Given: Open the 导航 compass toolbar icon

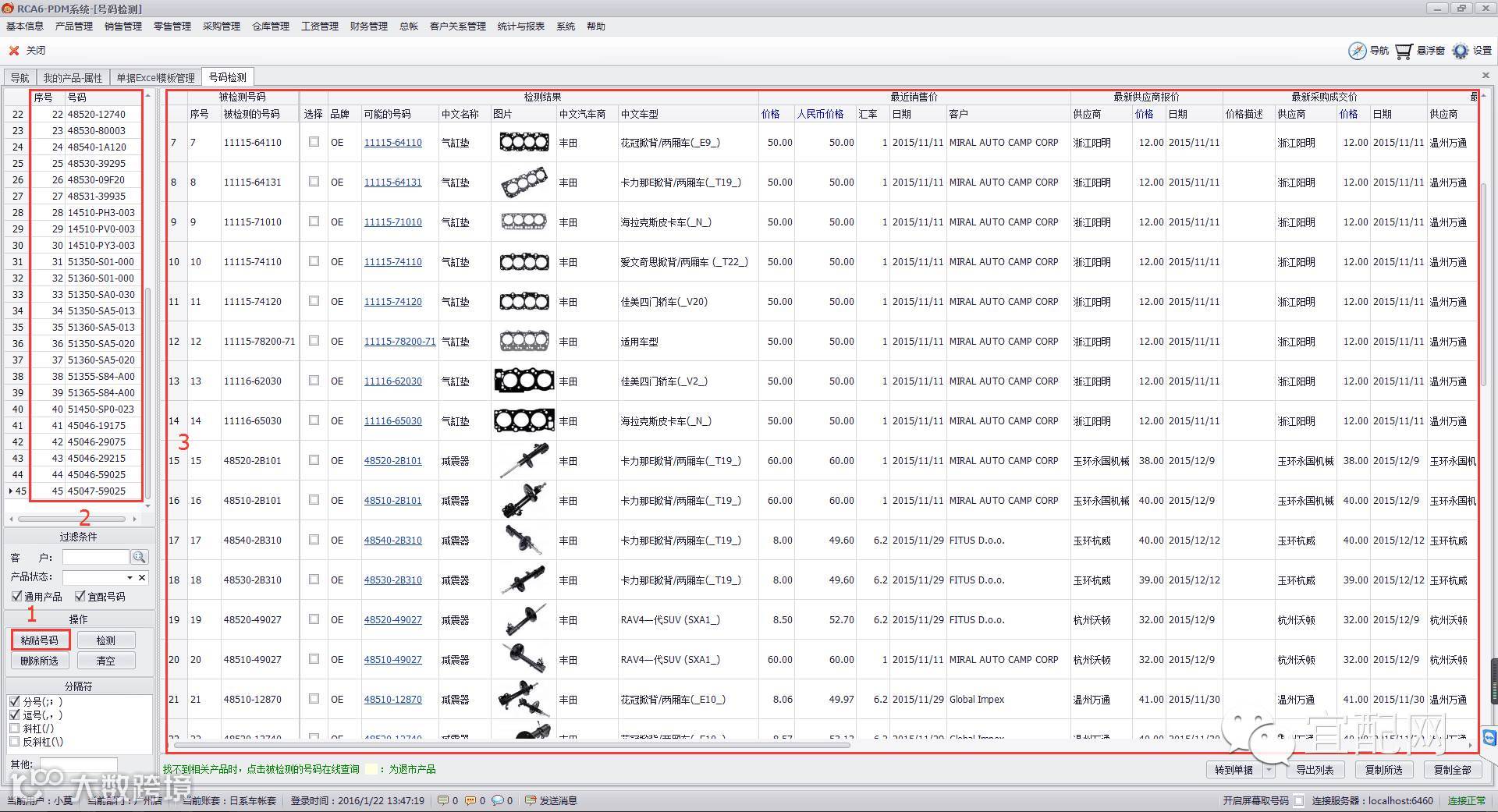Looking at the screenshot, I should [x=1357, y=51].
